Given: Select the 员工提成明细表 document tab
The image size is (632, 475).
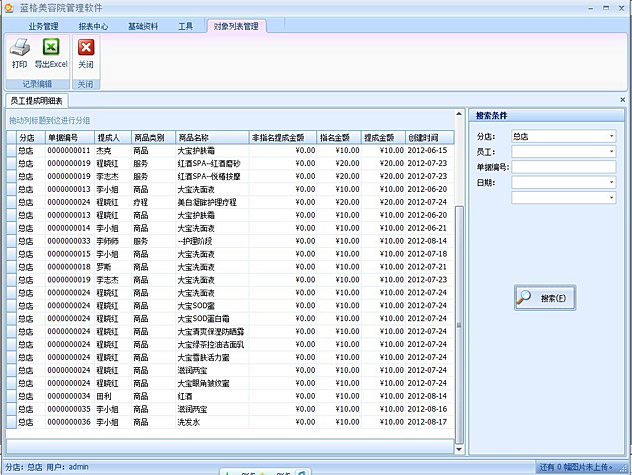Looking at the screenshot, I should (37, 101).
